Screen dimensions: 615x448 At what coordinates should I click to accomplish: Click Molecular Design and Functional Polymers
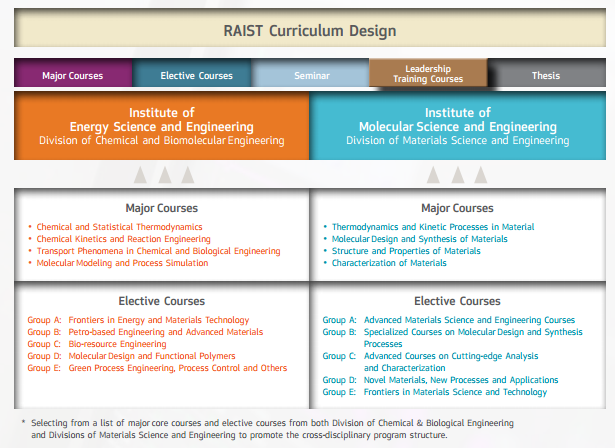pyautogui.click(x=152, y=356)
